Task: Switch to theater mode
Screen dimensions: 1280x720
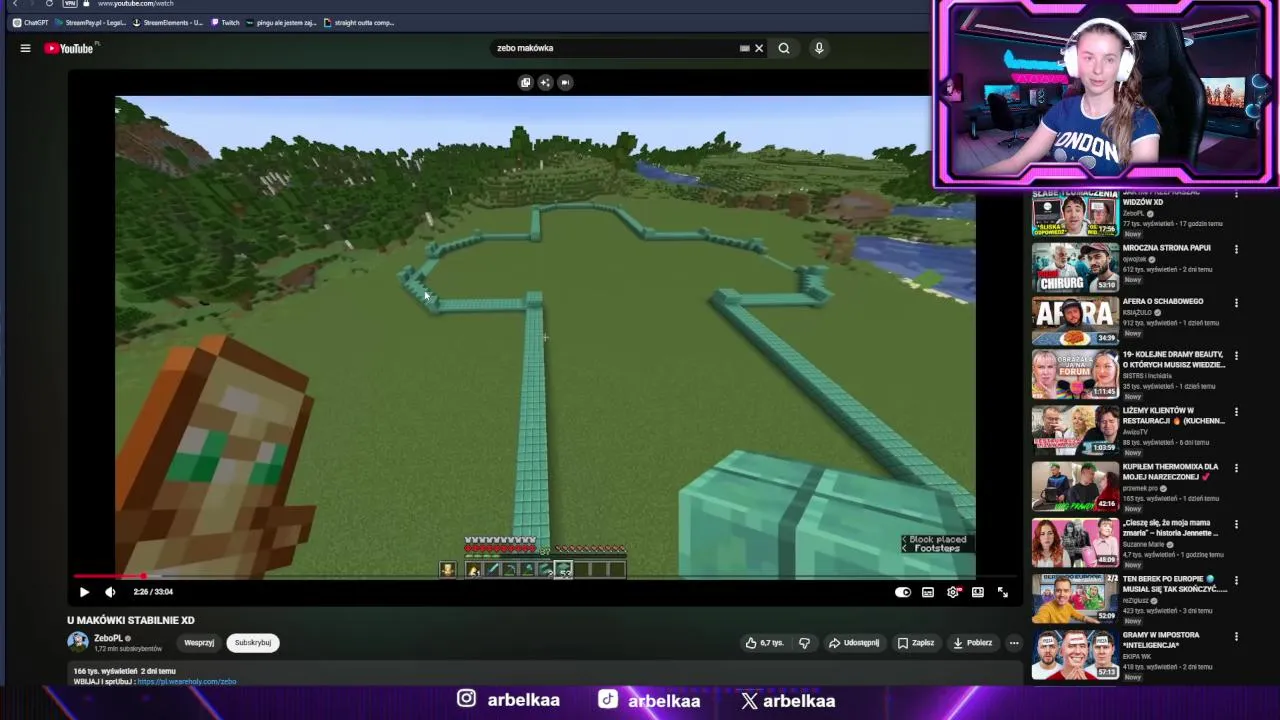Action: tap(977, 592)
